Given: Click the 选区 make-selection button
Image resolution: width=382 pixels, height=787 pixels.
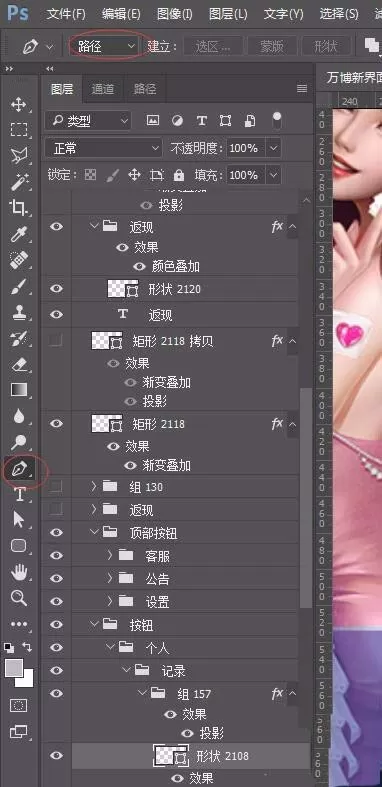Looking at the screenshot, I should 213,47.
